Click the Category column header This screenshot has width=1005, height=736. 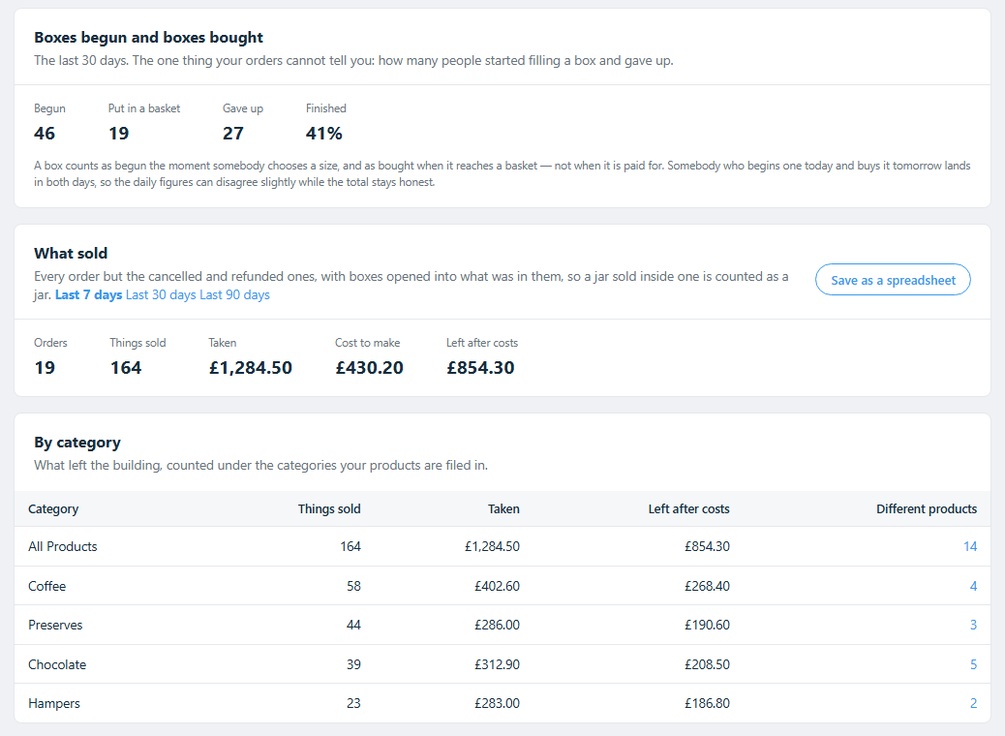tap(53, 509)
